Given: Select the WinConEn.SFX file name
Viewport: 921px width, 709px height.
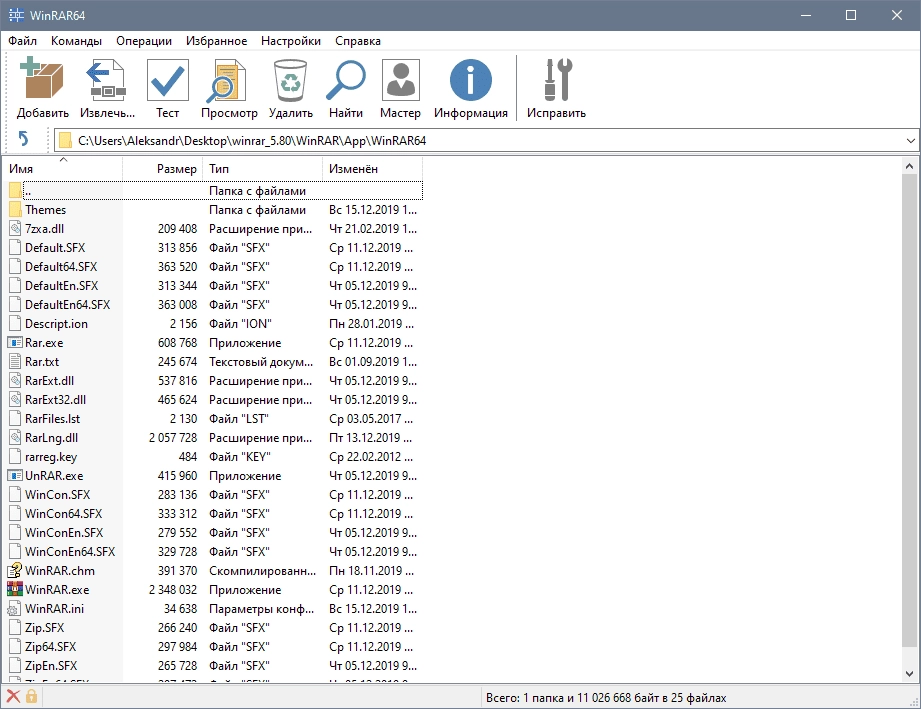Looking at the screenshot, I should point(64,533).
